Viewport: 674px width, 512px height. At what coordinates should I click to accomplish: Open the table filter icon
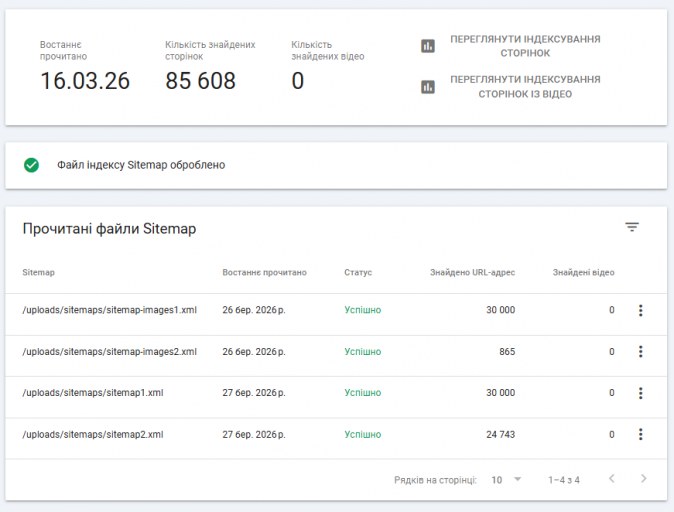tap(632, 228)
